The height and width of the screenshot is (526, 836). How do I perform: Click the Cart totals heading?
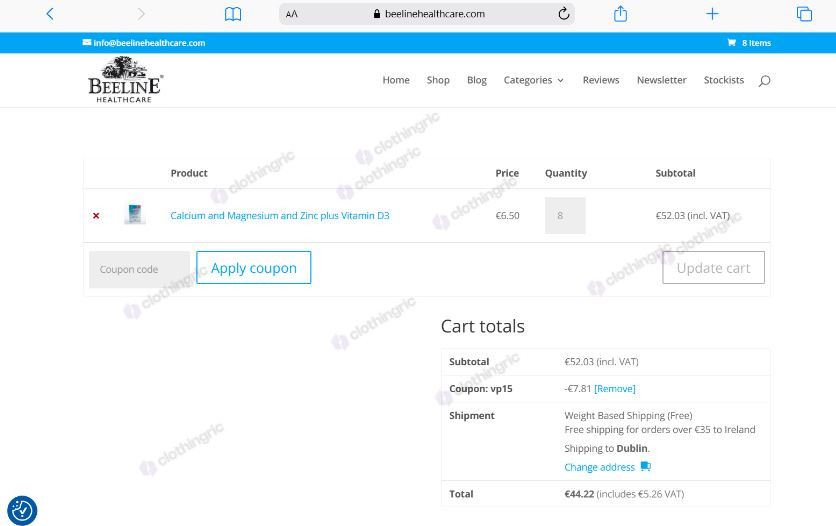[x=483, y=326]
